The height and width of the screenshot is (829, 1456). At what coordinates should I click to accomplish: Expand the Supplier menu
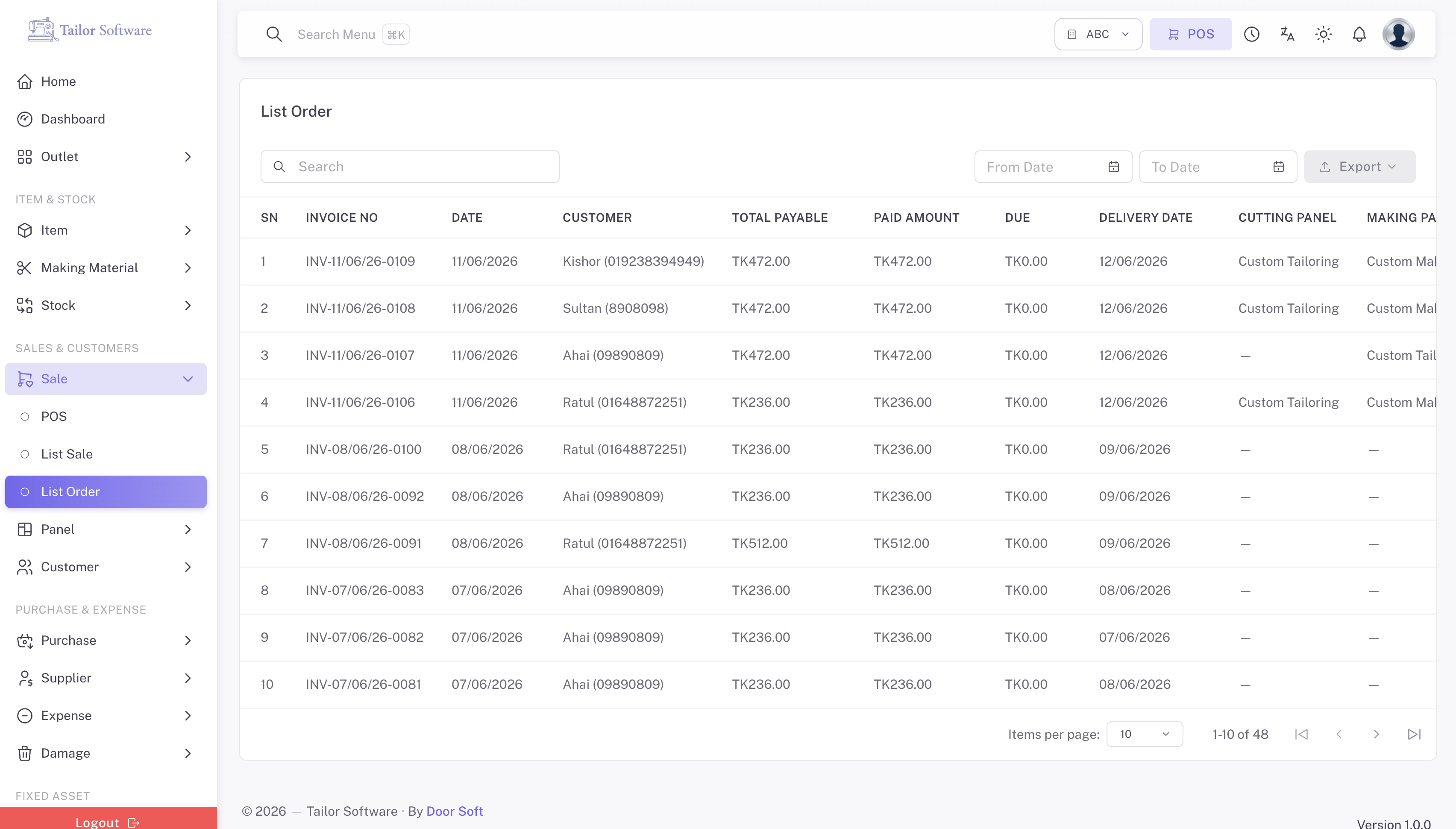point(106,678)
